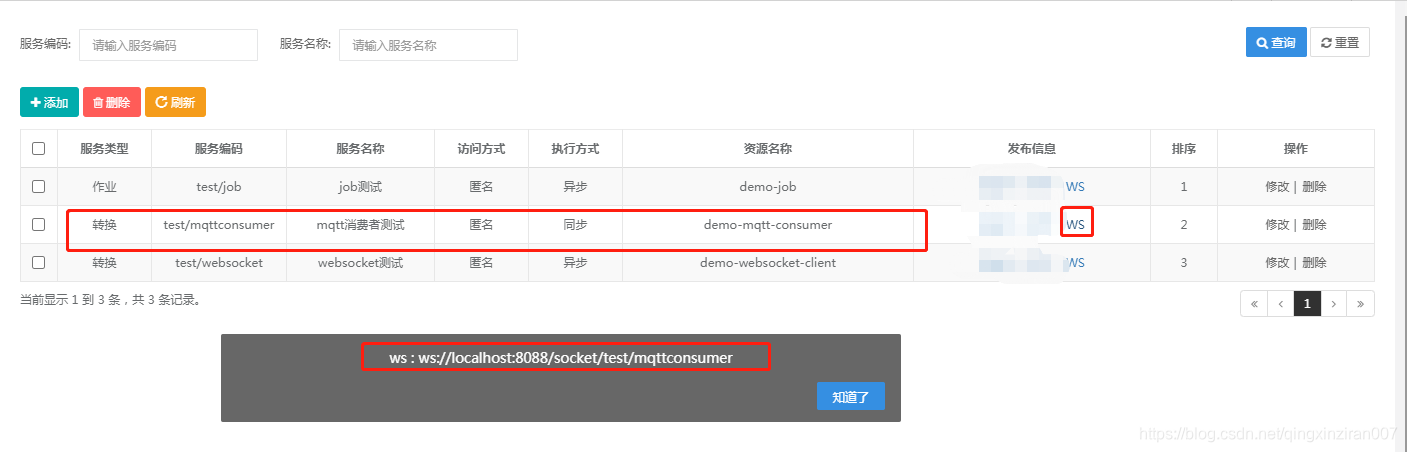Viewport: 1407px width, 452px height.
Task: Click the 发布信息 column header
Action: pyautogui.click(x=1032, y=148)
